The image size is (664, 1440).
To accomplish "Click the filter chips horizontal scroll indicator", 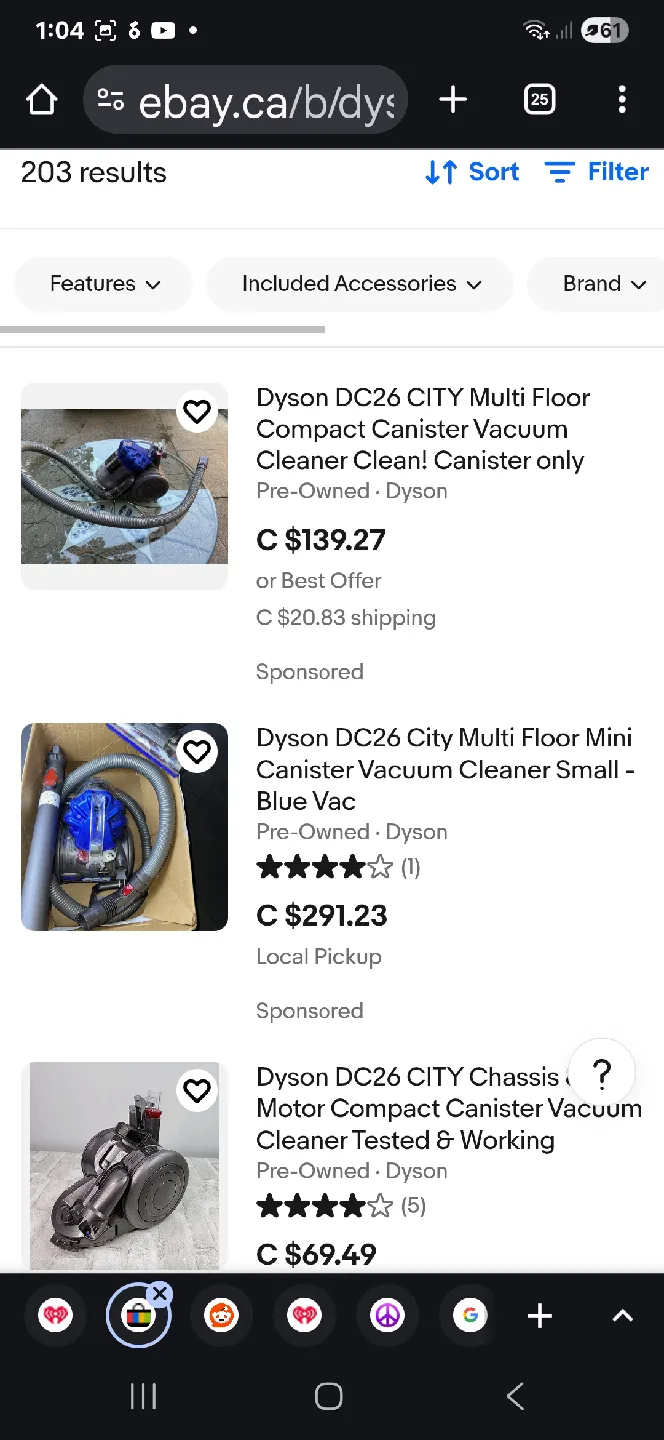I will pyautogui.click(x=163, y=329).
